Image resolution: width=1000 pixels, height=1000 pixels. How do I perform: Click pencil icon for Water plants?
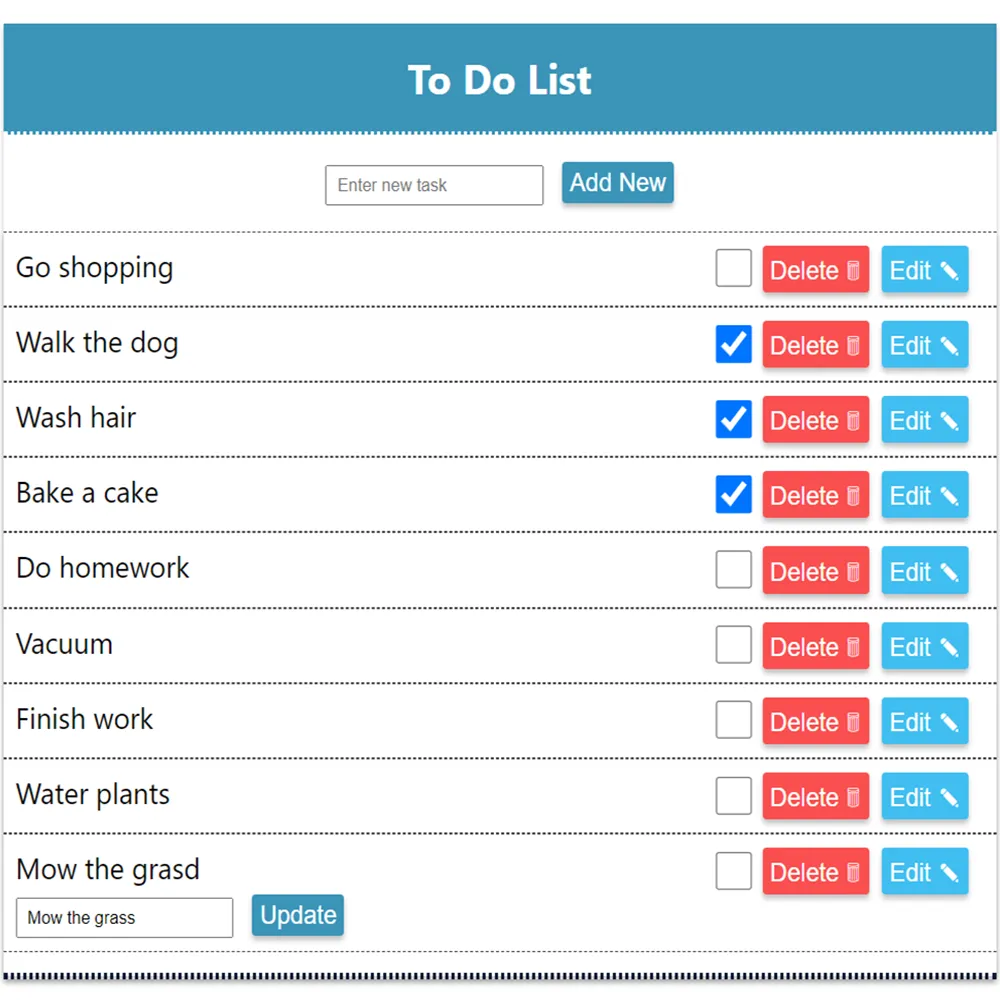(949, 798)
